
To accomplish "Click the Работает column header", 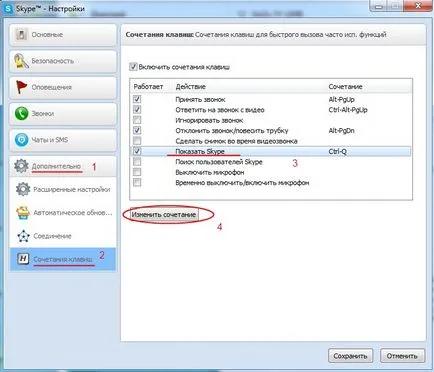I will click(148, 86).
